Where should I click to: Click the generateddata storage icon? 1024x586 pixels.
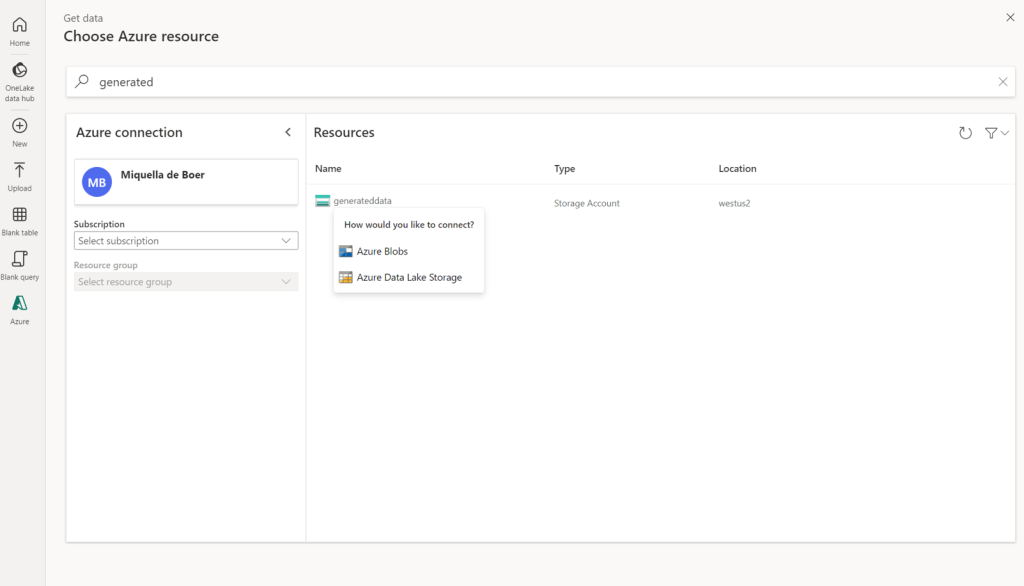(323, 201)
